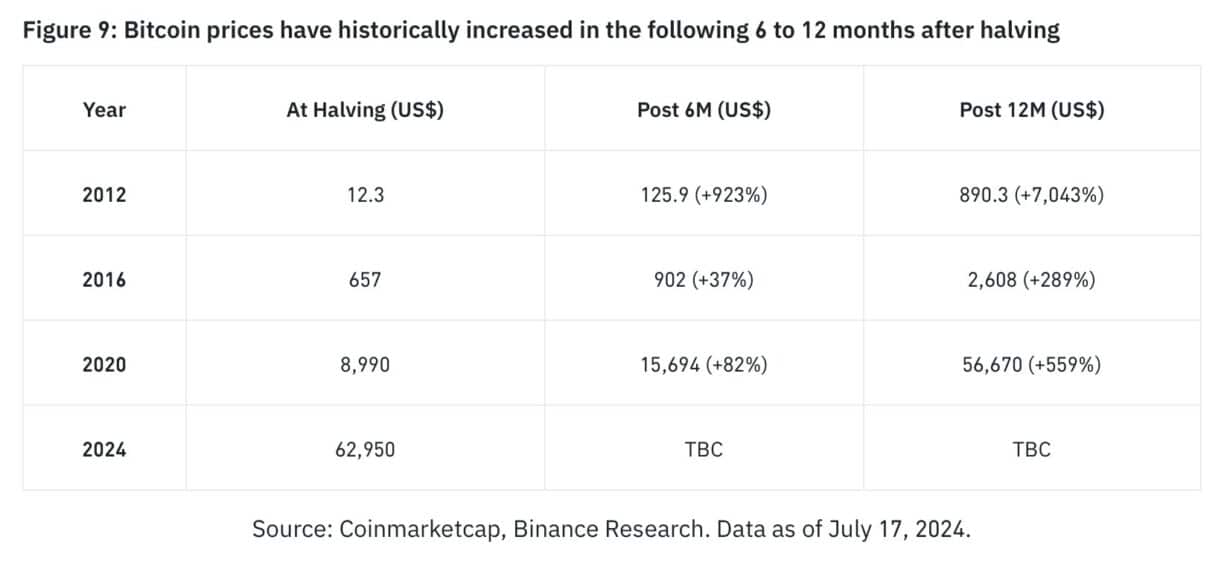
Task: Click the 2,608 (+289%) cell
Action: [1031, 280]
